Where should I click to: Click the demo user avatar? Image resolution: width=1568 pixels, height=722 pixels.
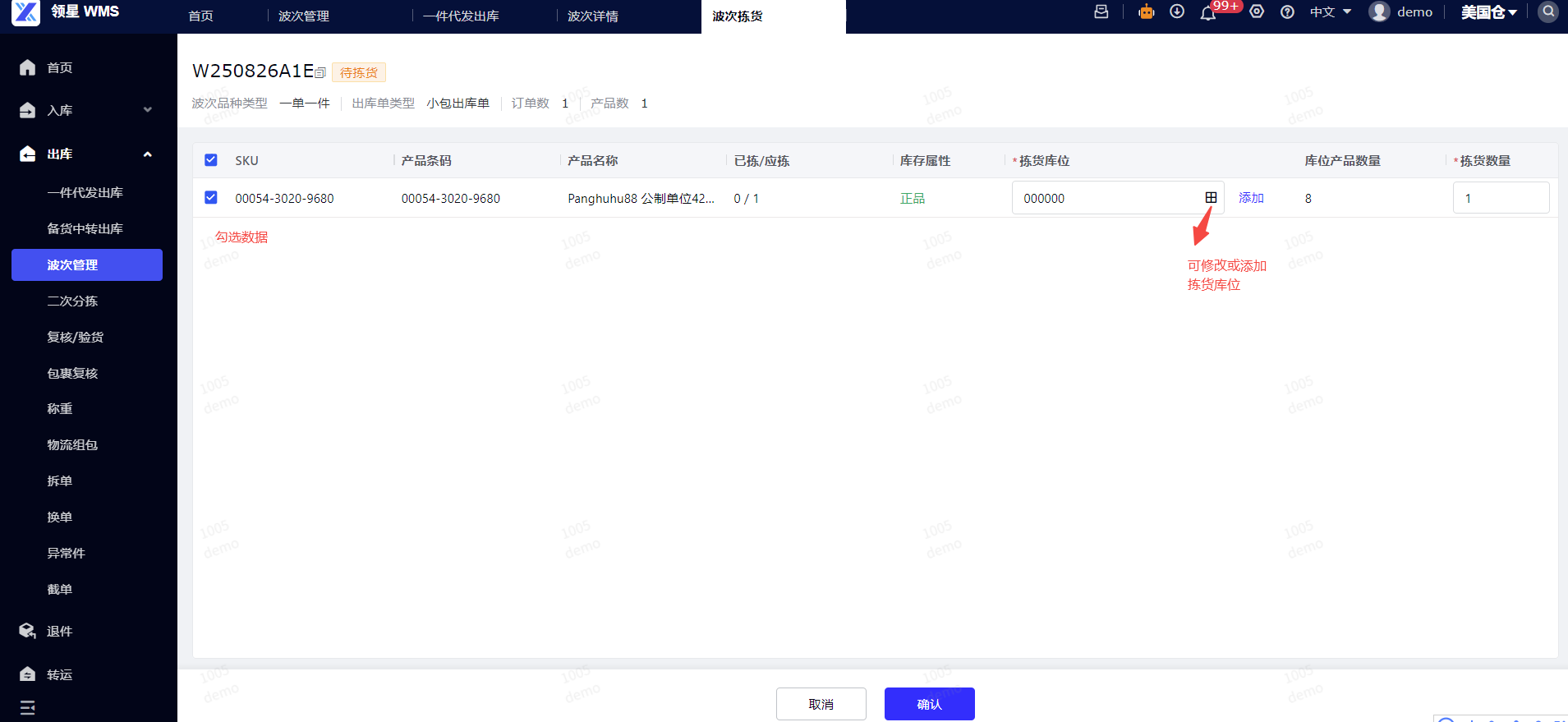click(x=1379, y=11)
